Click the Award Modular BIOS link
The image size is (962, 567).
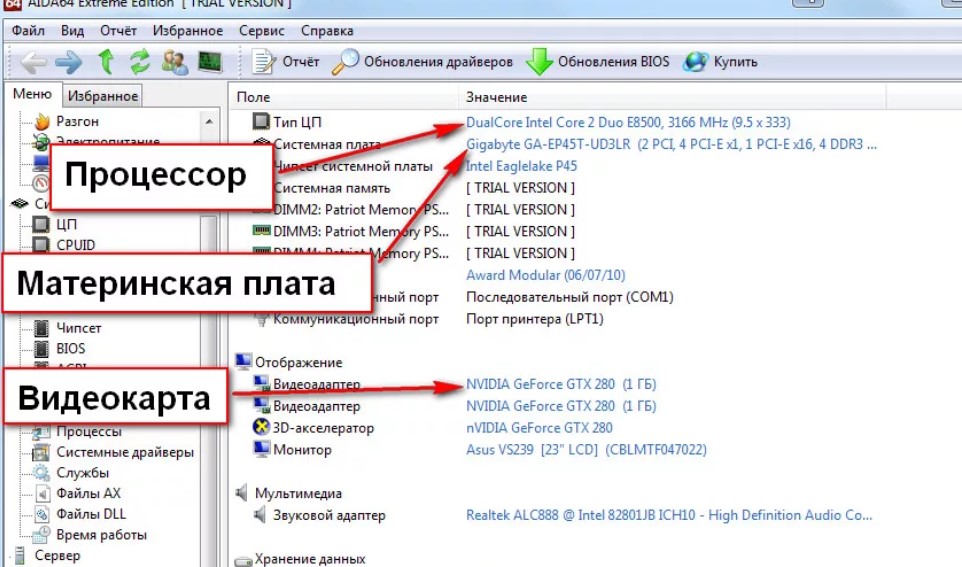(545, 276)
